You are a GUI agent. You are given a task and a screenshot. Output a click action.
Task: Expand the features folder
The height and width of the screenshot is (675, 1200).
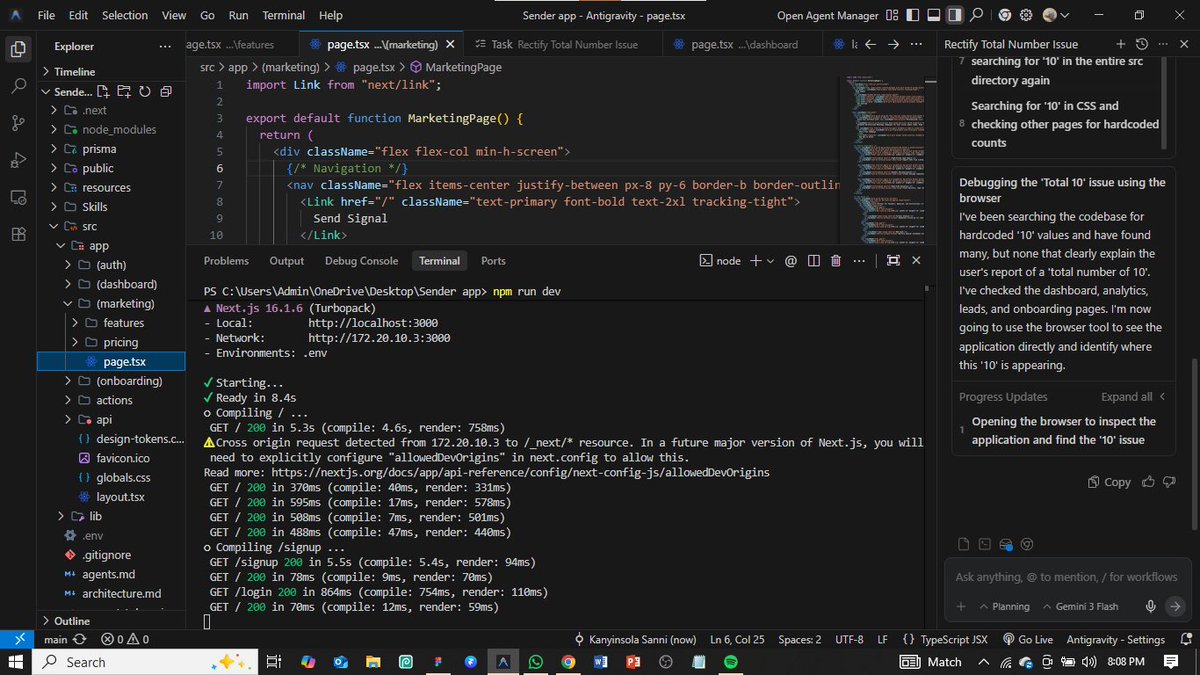pyautogui.click(x=111, y=323)
